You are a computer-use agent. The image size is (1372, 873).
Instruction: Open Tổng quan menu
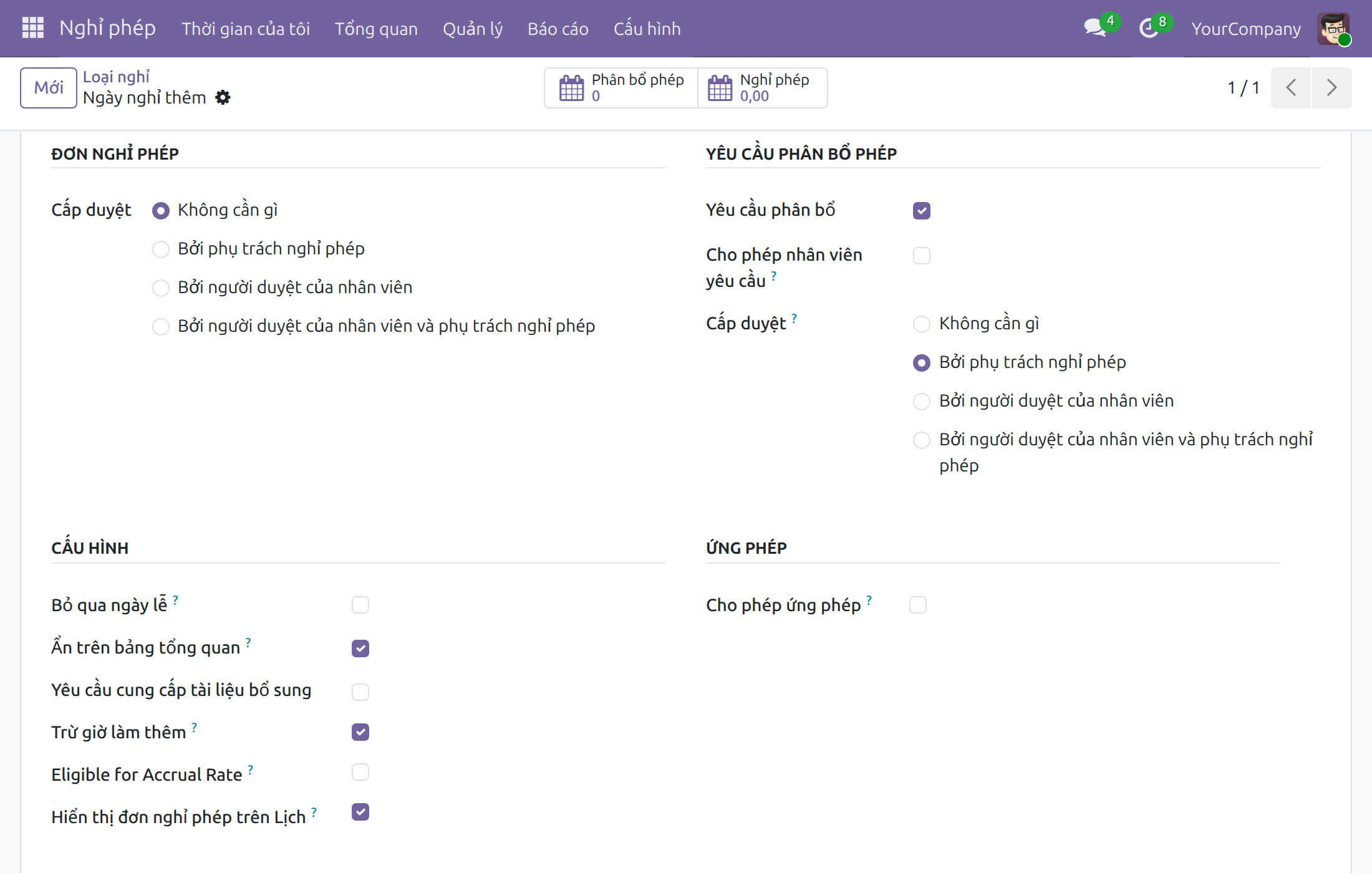click(x=376, y=29)
